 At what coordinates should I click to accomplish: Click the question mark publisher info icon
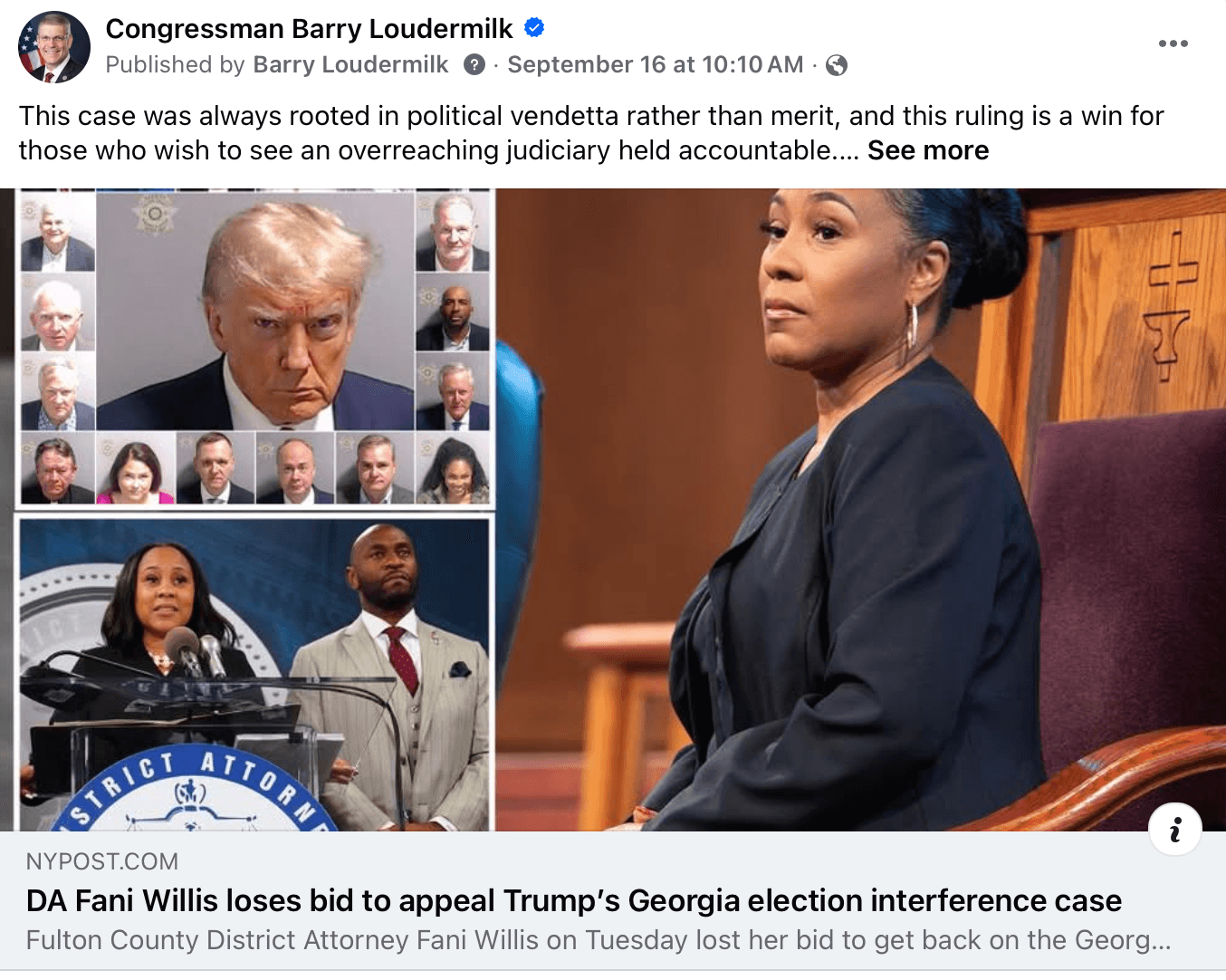pos(474,65)
